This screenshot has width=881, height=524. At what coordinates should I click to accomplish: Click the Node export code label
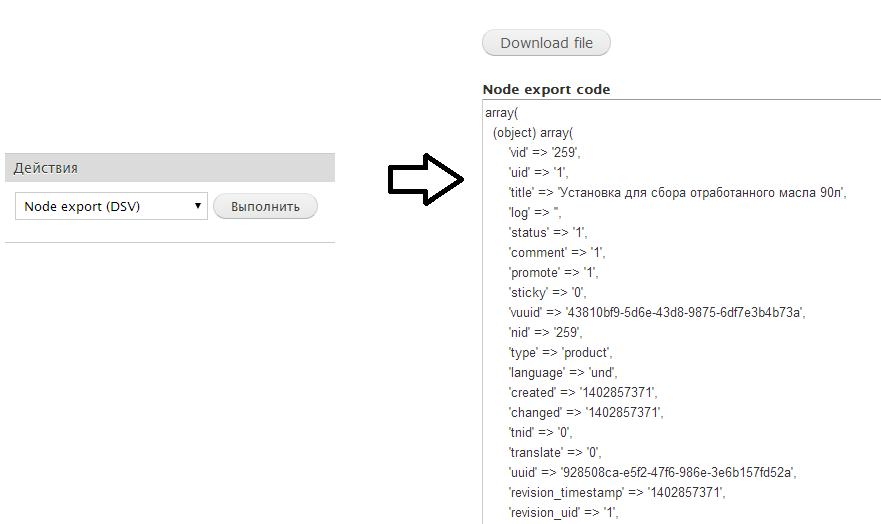click(x=546, y=89)
